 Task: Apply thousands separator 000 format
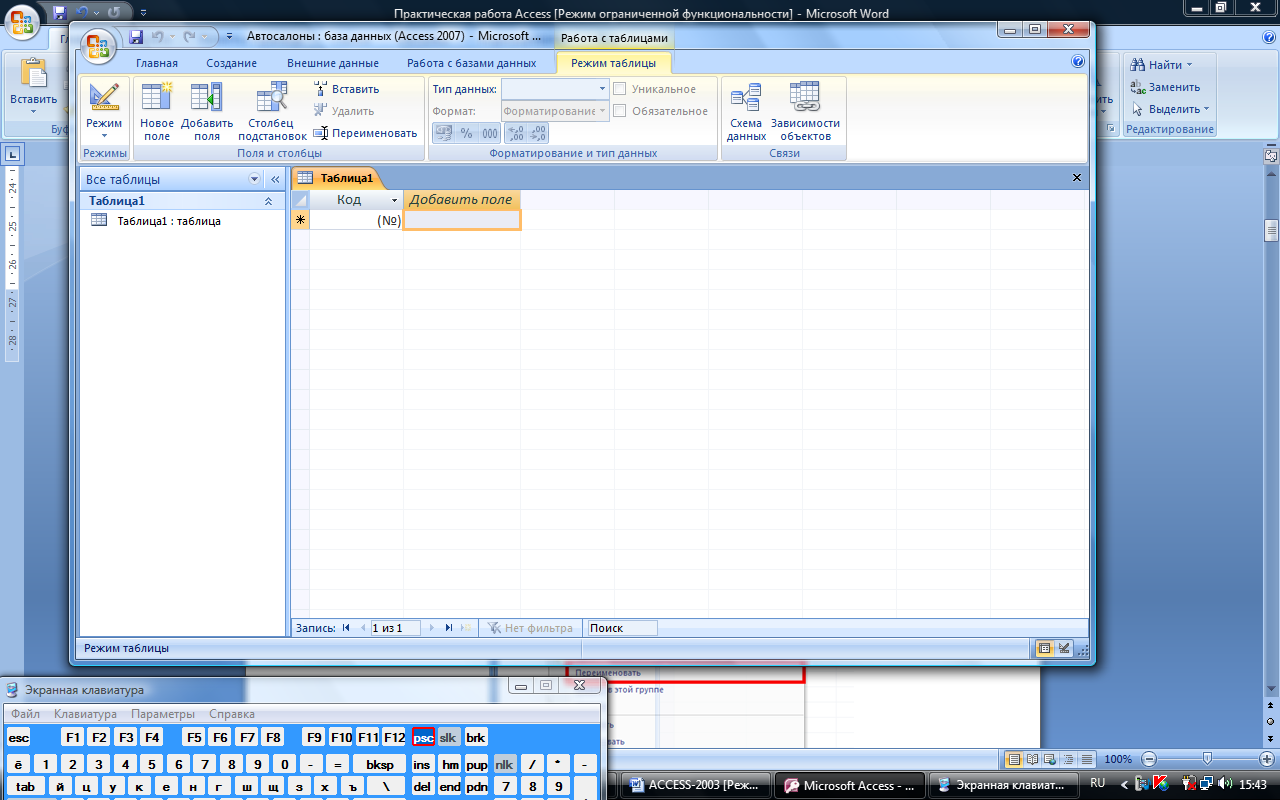[x=489, y=133]
